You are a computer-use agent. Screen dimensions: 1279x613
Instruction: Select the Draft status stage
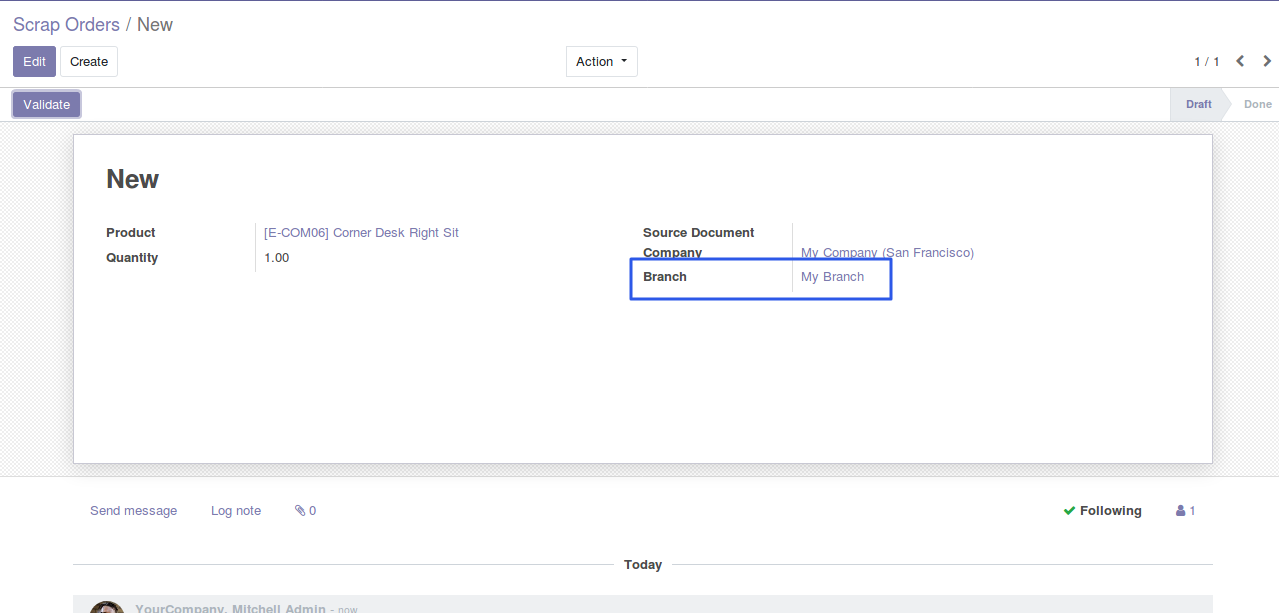coord(1198,104)
